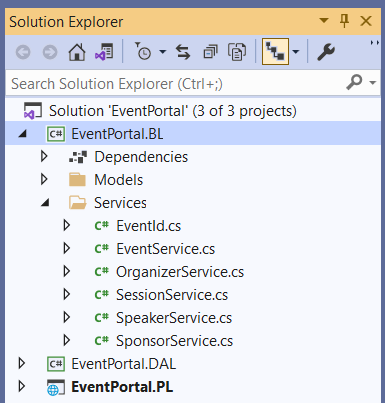
Task: Expand SessionService.cs file node
Action: click(x=67, y=294)
